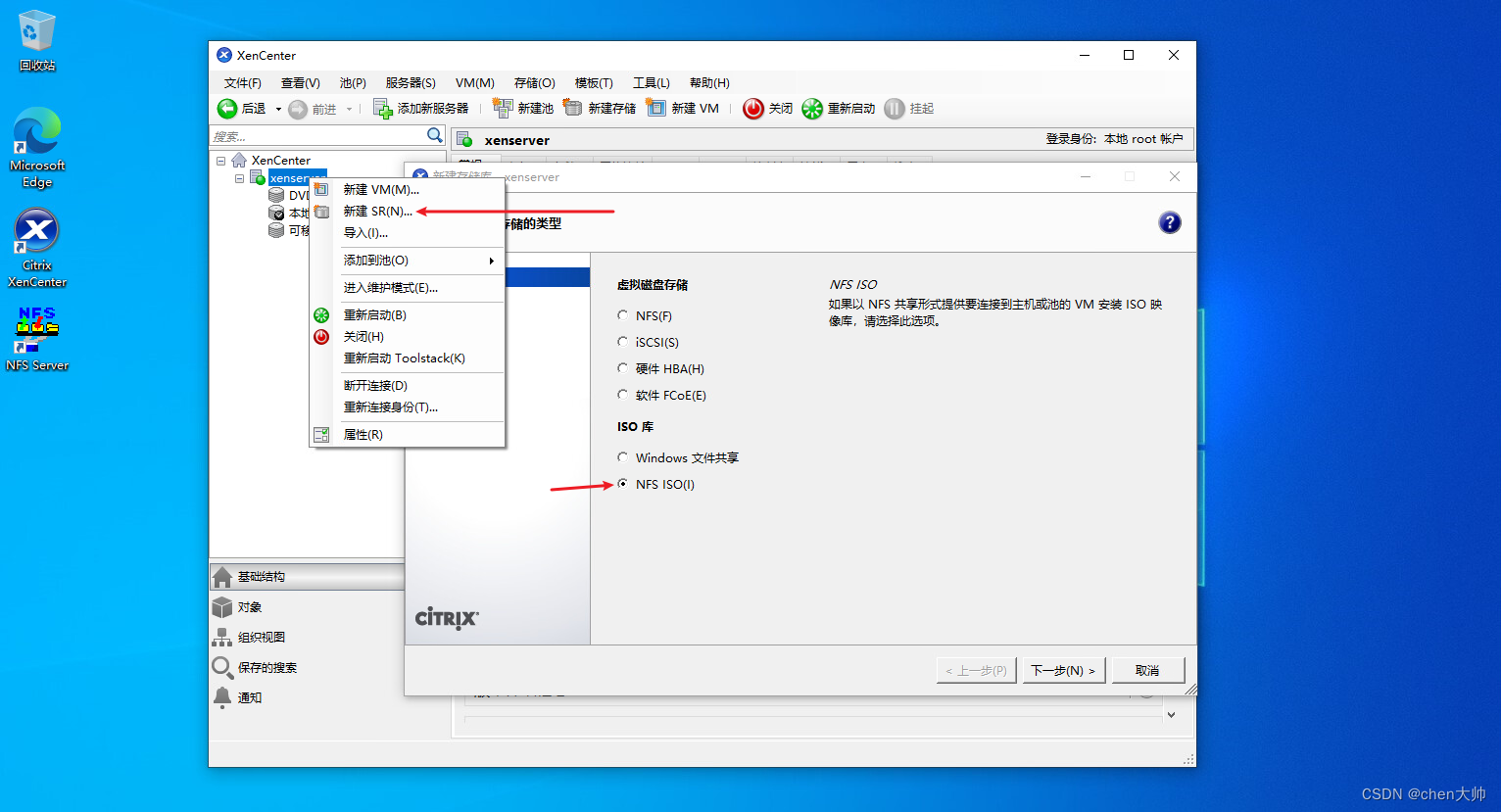
Task: Select New SR (新建 SR) in context menu
Action: (407, 211)
